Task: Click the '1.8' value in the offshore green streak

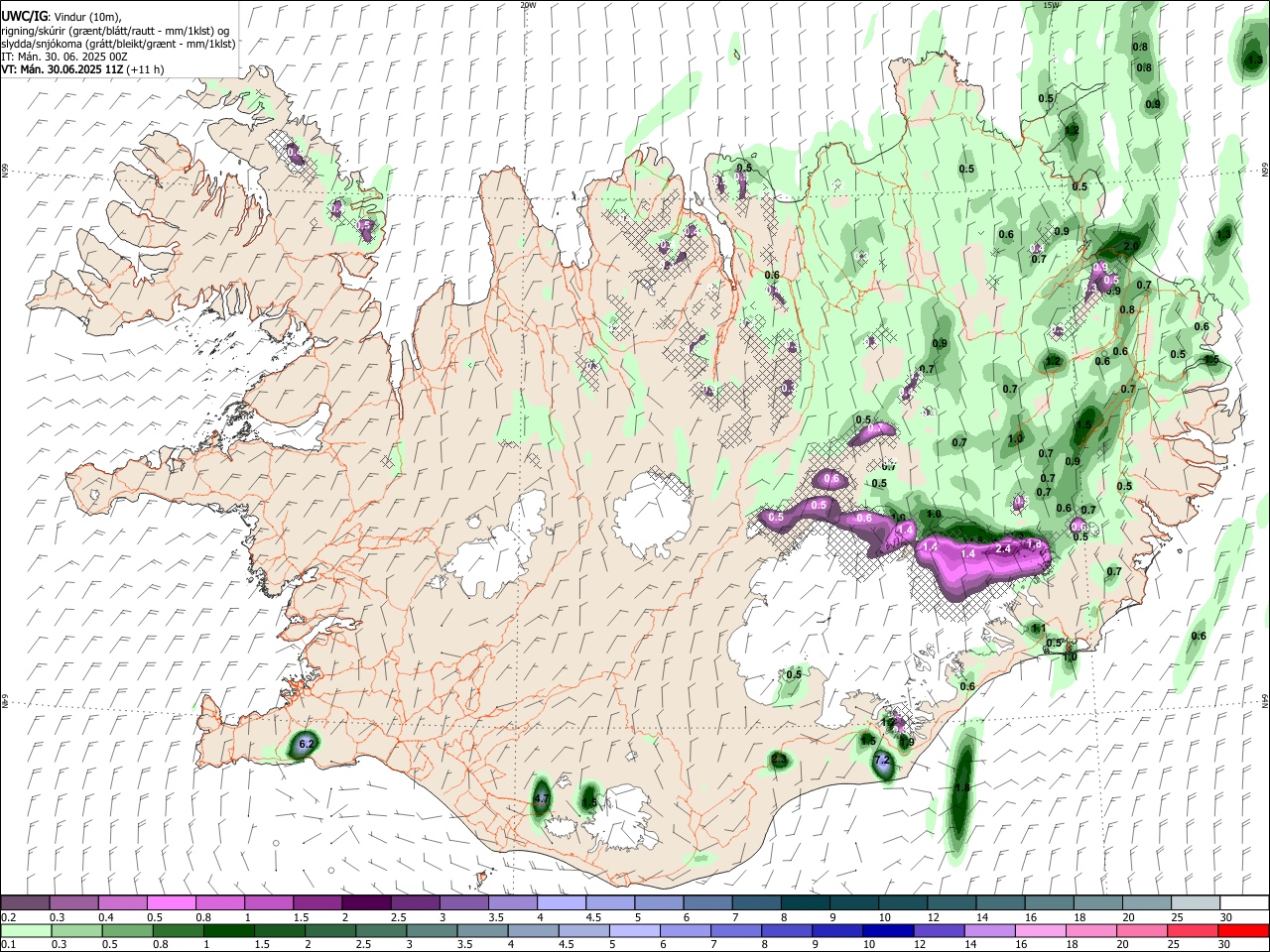Action: tap(961, 788)
